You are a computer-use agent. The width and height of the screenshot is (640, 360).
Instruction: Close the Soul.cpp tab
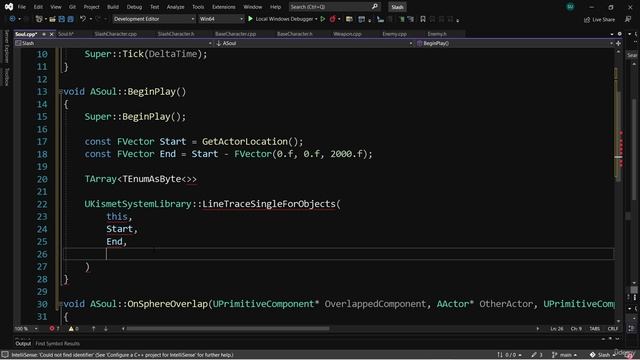[x=51, y=34]
